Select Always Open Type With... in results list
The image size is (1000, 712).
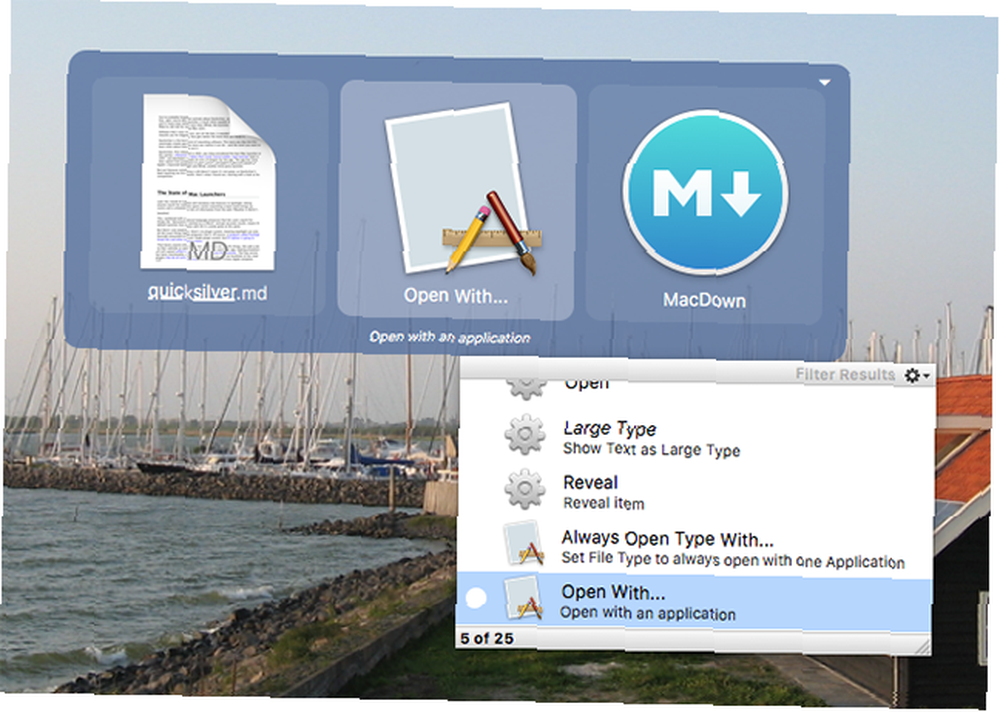(694, 547)
